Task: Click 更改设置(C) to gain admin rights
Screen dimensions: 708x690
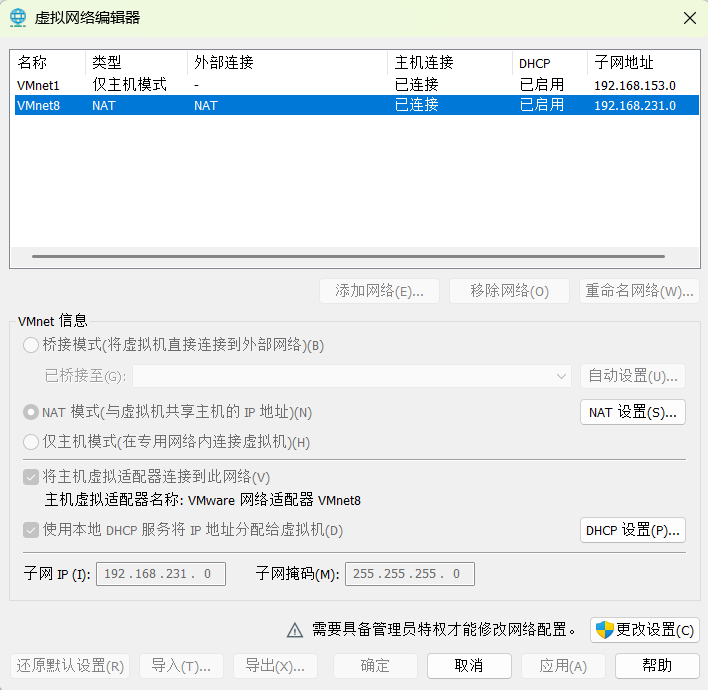Action: [x=645, y=630]
